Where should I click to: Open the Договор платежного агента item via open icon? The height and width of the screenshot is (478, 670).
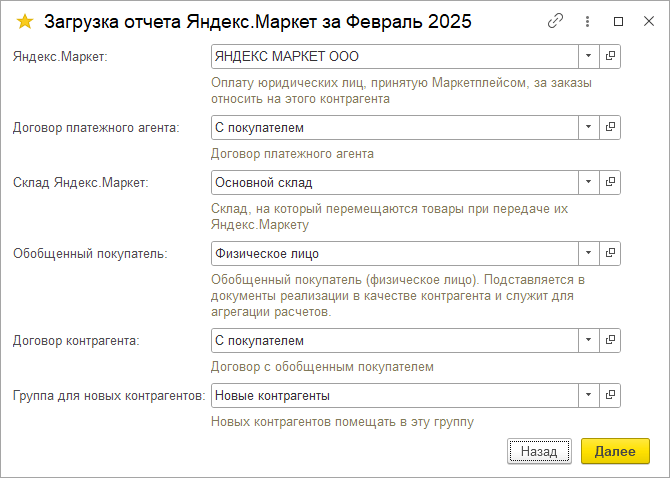click(611, 128)
